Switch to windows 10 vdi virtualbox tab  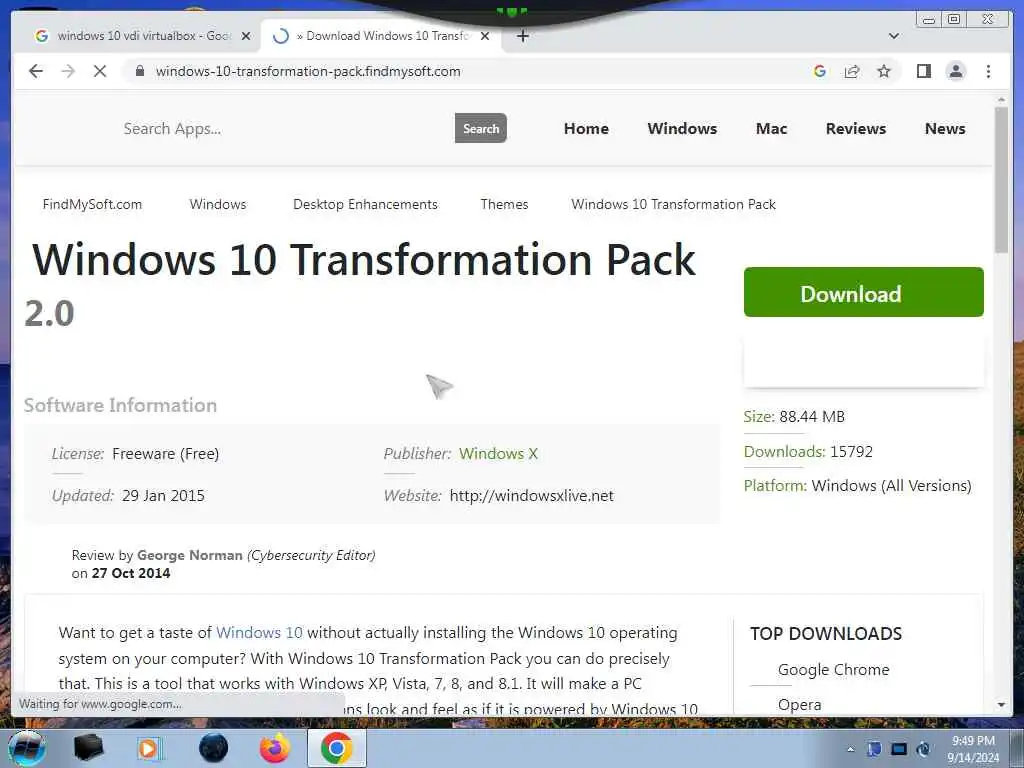click(144, 36)
